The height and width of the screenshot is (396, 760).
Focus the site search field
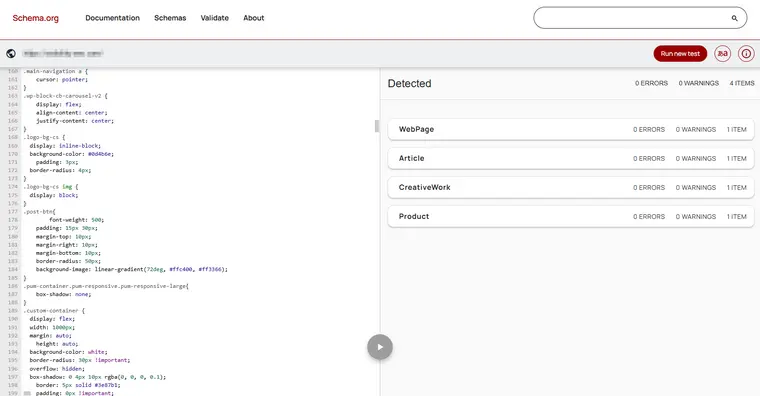pos(640,18)
